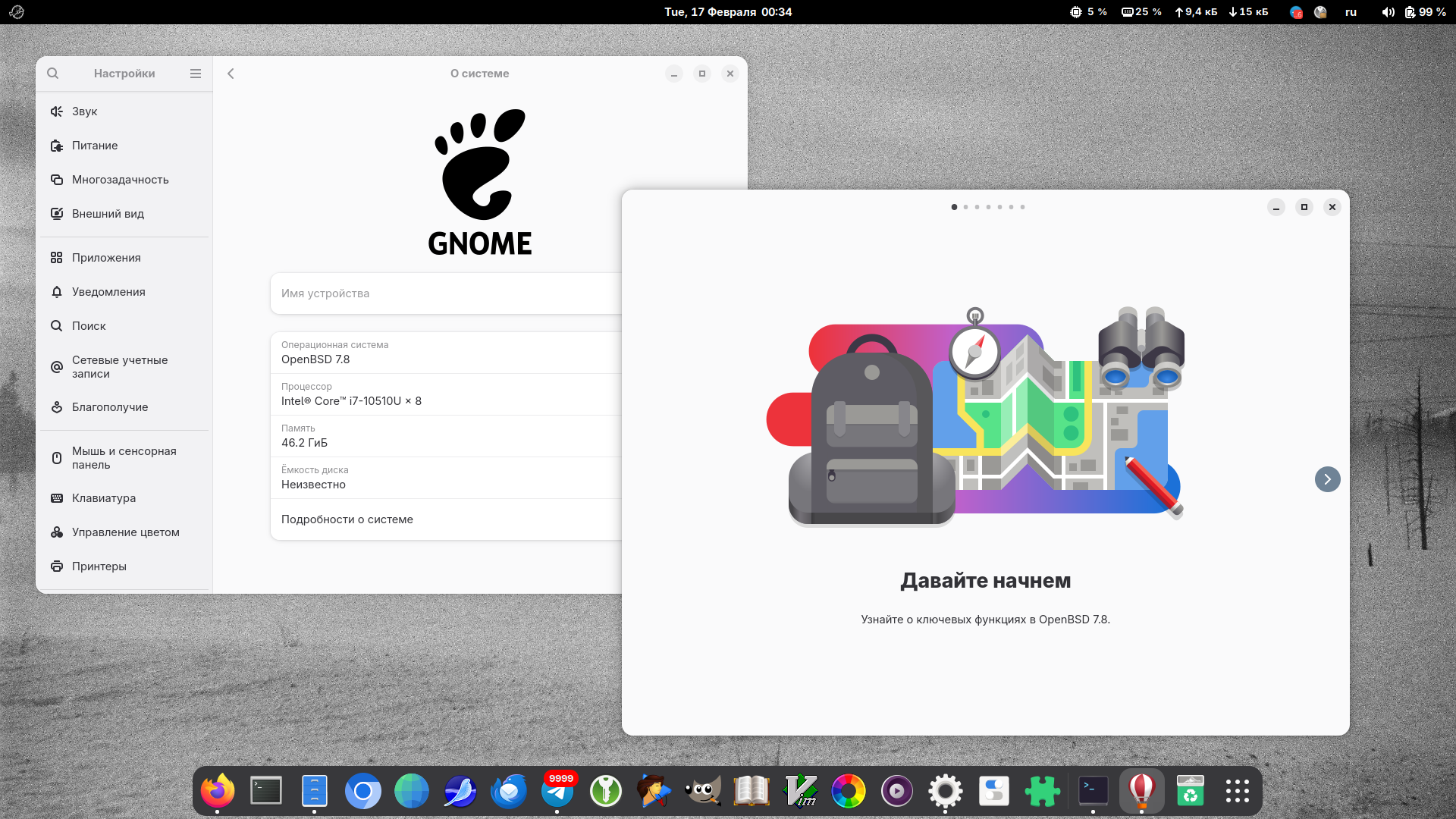Image resolution: width=1456 pixels, height=819 pixels.
Task: Advance tour with next arrow button
Action: tap(1327, 479)
